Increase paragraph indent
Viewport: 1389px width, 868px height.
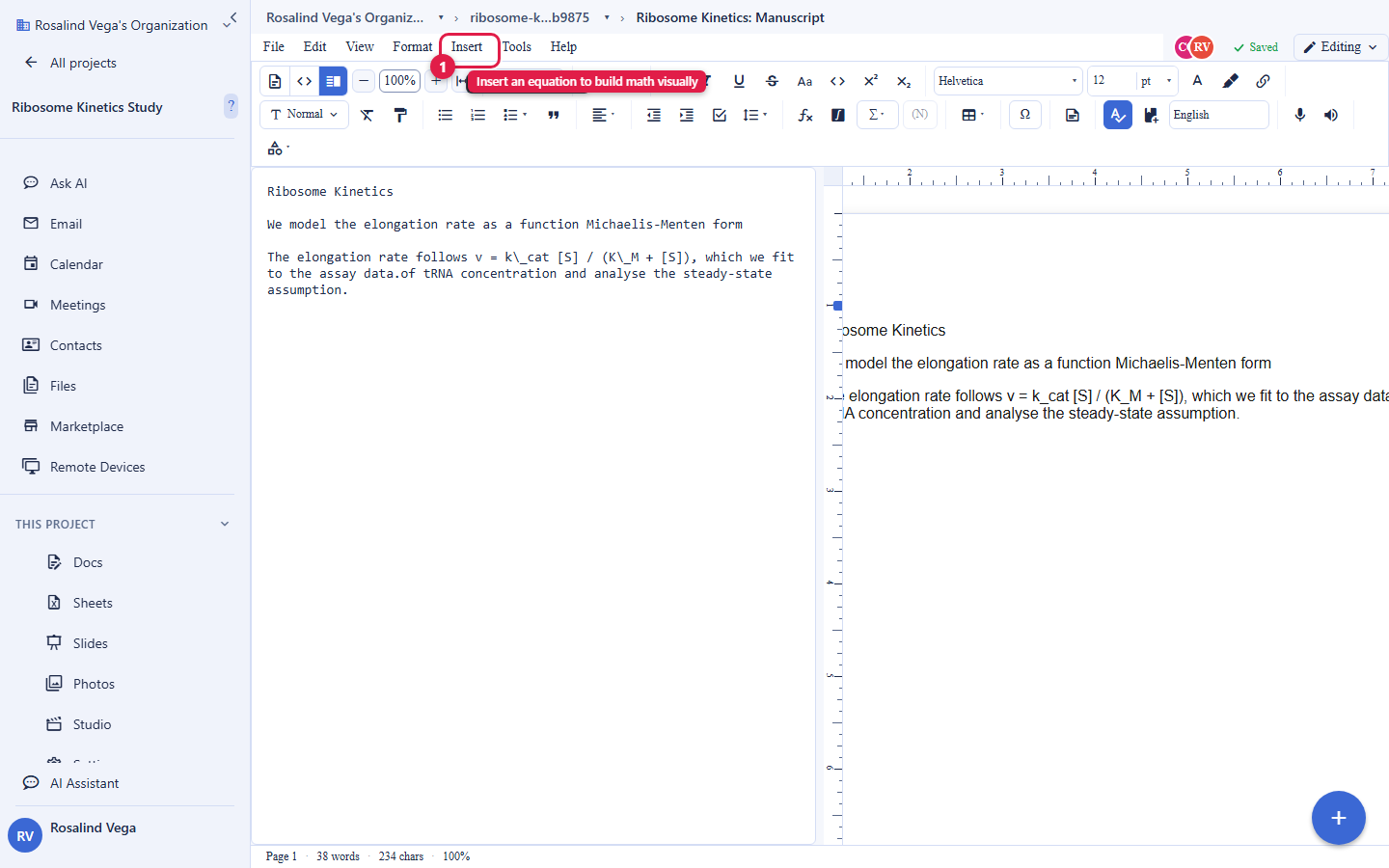(687, 115)
